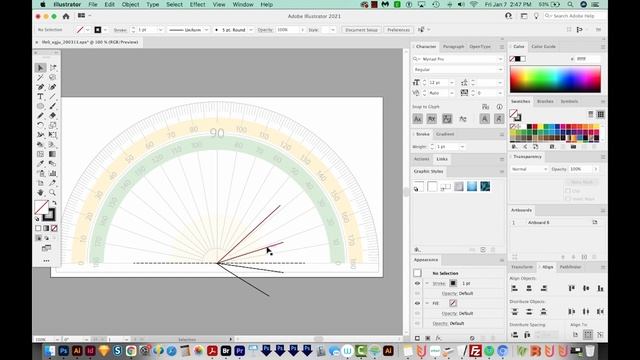Image resolution: width=640 pixels, height=360 pixels.
Task: Select the Hand tool
Action: 40,192
